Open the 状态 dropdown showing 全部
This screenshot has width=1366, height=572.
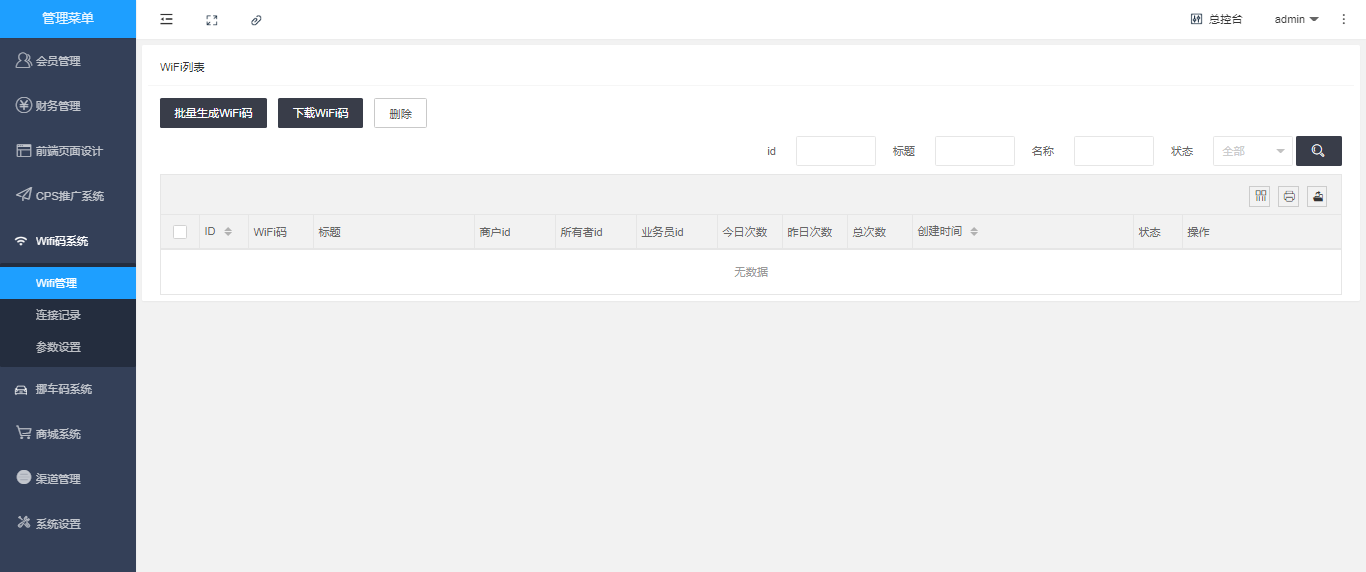pos(1252,151)
